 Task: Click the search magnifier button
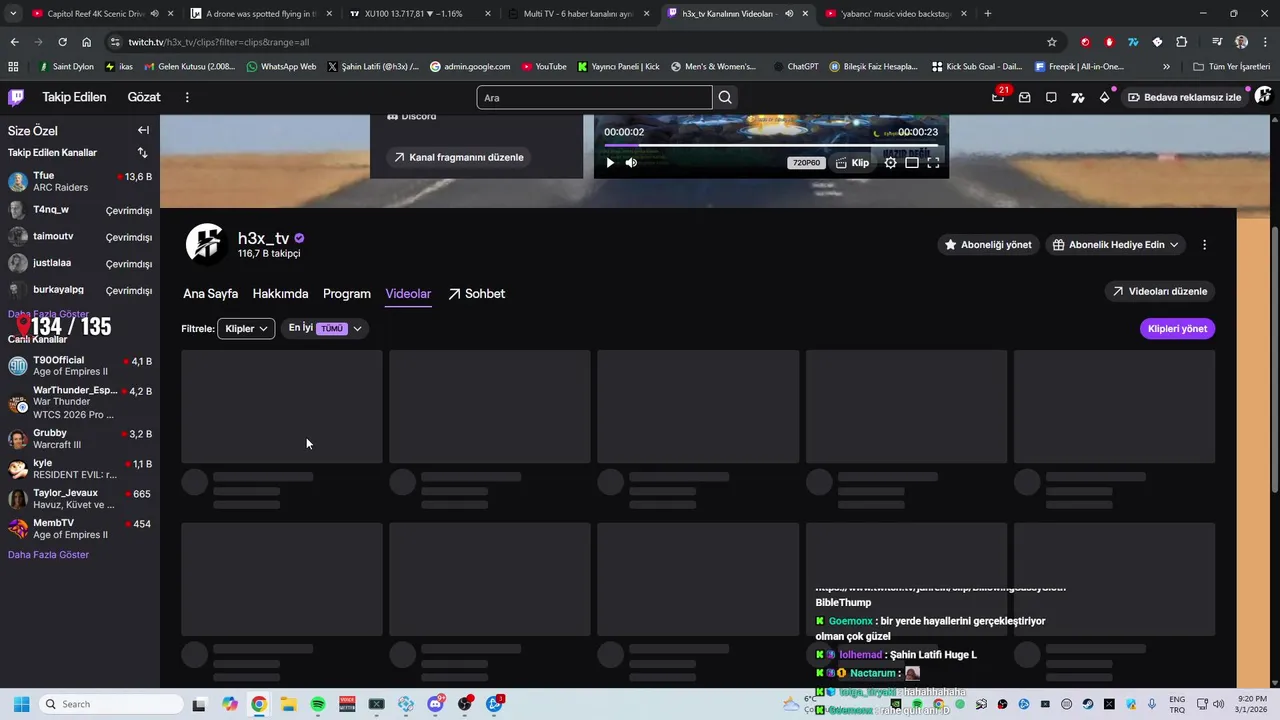point(725,97)
